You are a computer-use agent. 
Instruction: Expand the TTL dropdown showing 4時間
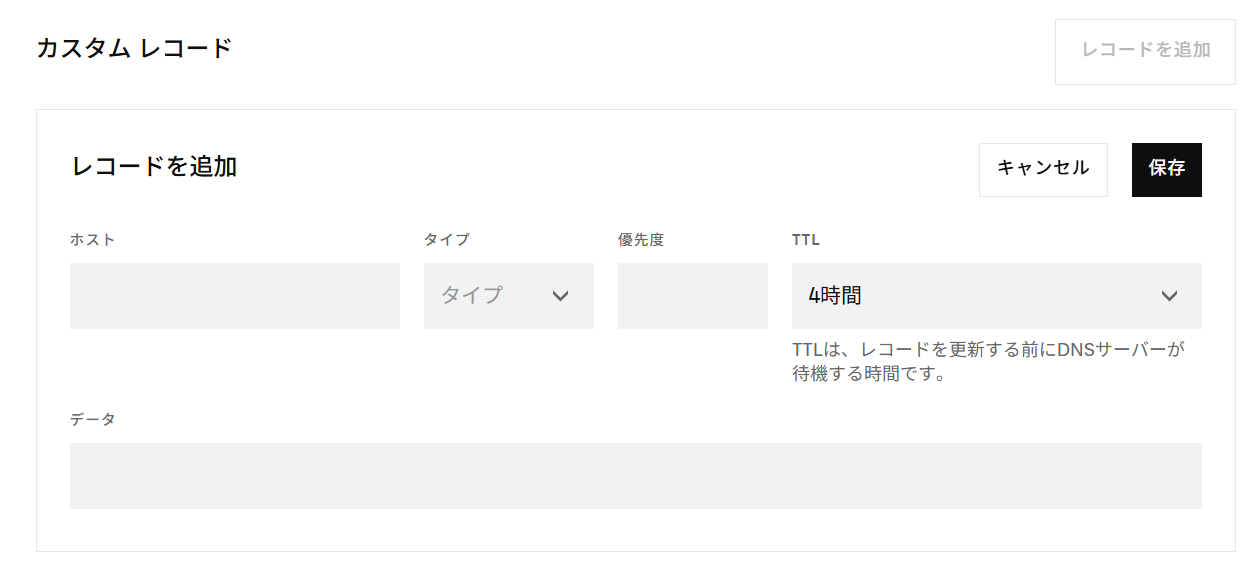pos(996,296)
